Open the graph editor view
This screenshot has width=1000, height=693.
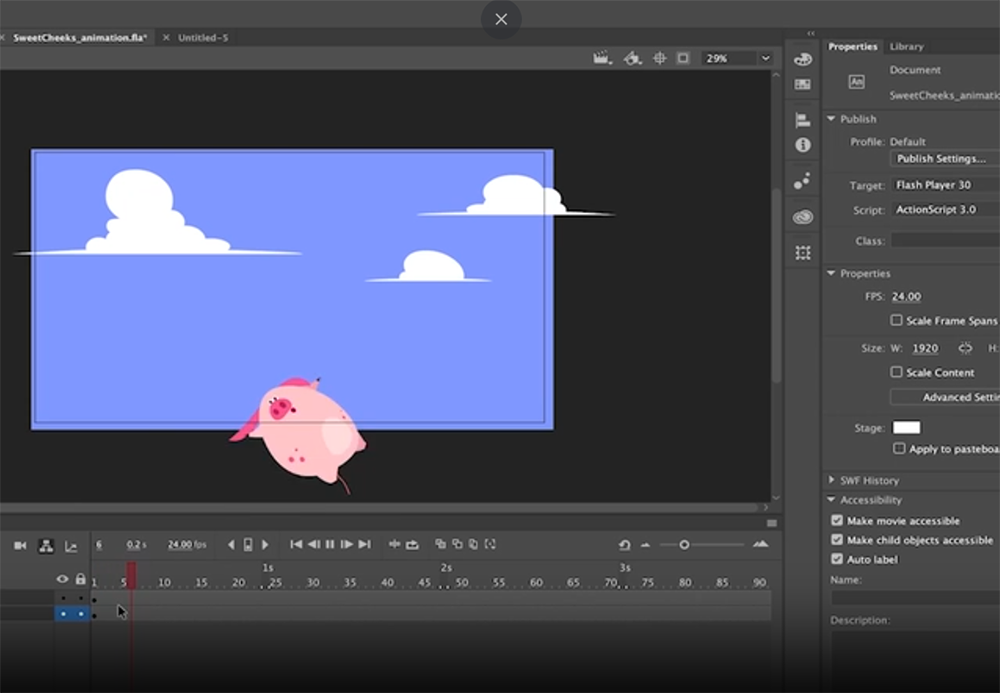[x=70, y=545]
